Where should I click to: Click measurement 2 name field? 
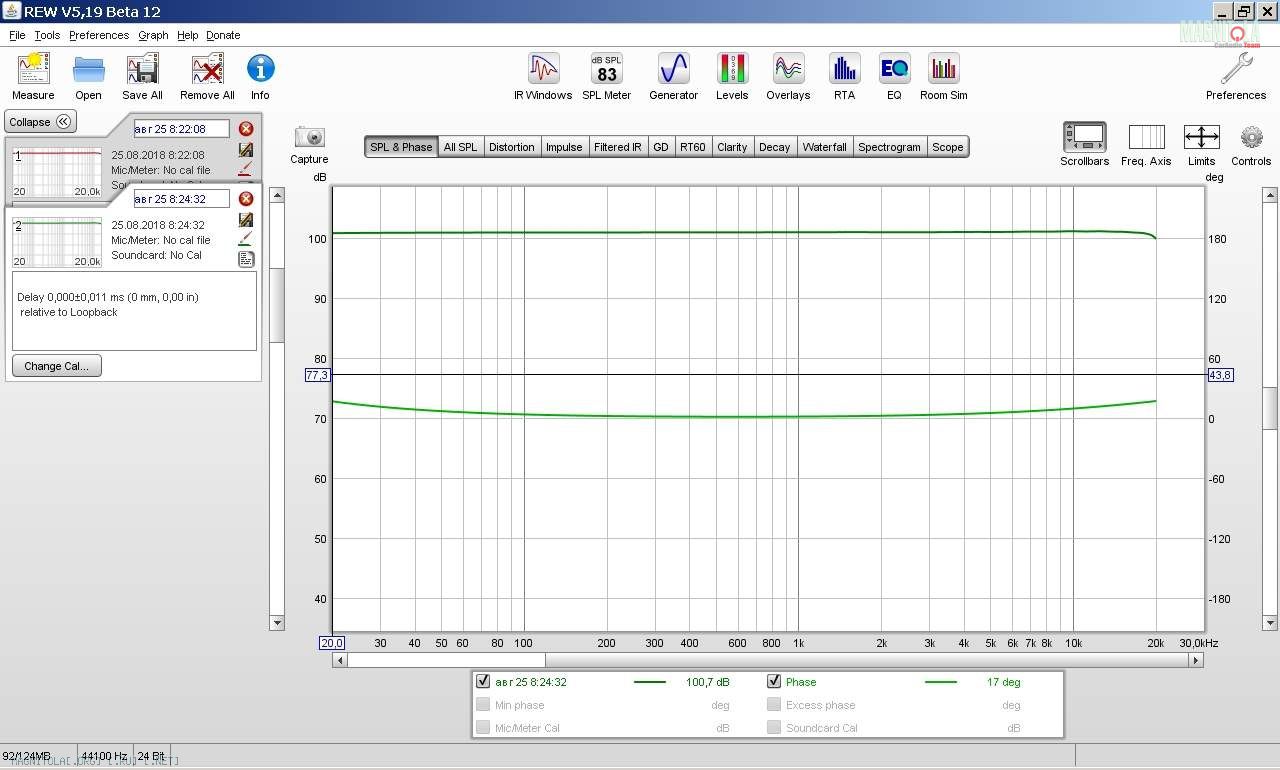click(182, 199)
